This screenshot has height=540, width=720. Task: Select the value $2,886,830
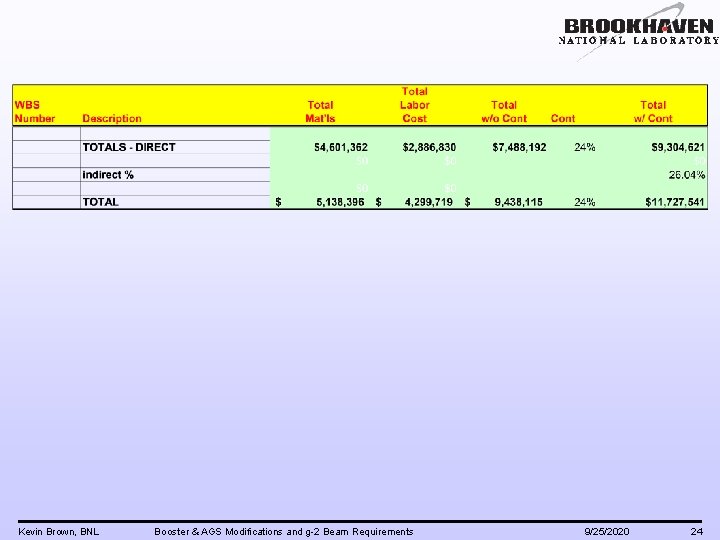pyautogui.click(x=429, y=147)
